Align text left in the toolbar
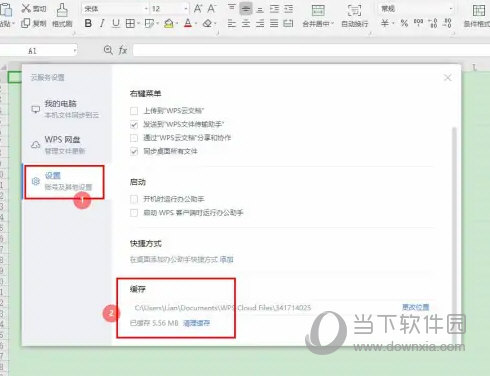Screen dimensions: 490x376 click(232, 23)
